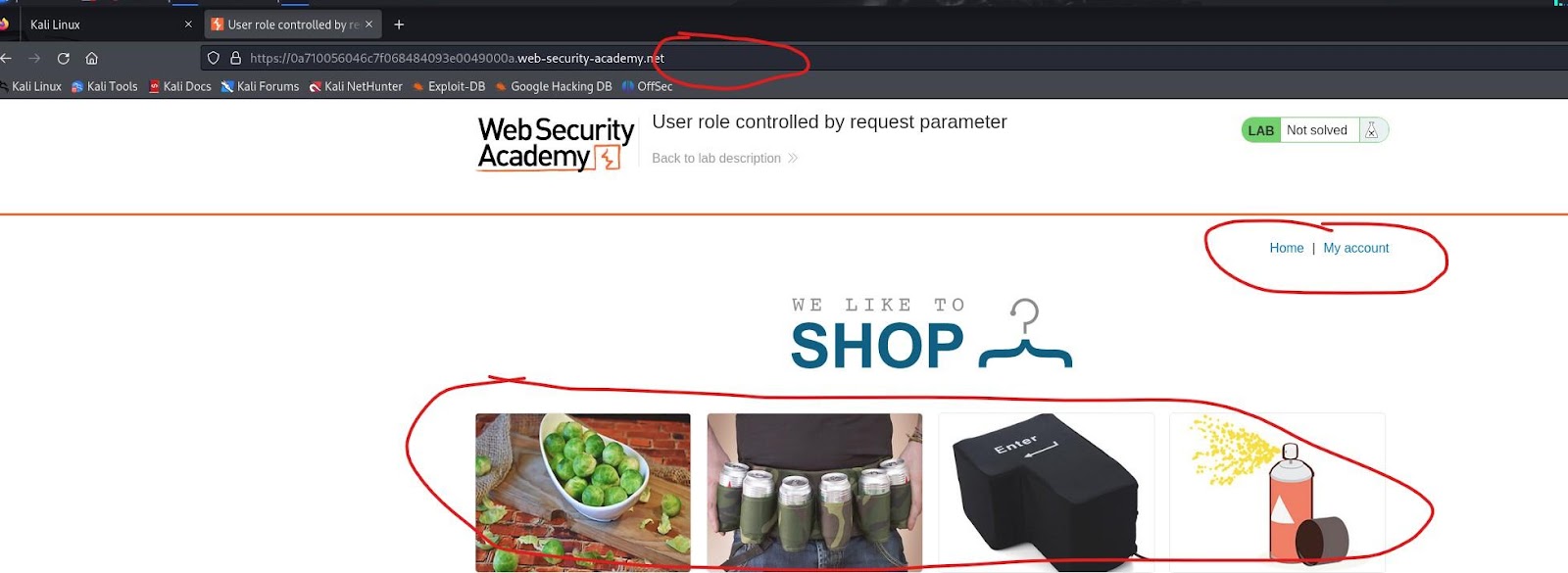Go to the browser home page icon
Viewport: 1568px width, 573px height.
point(92,59)
